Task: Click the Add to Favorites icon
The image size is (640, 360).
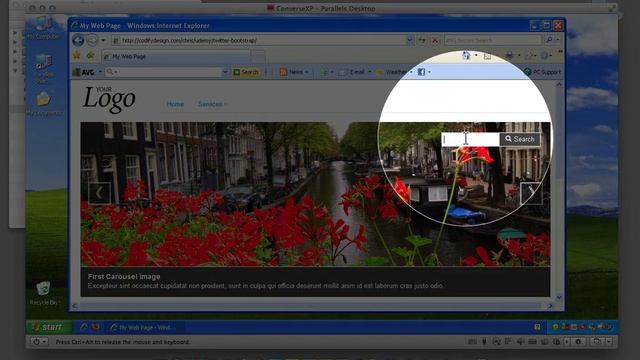Action: [90, 56]
